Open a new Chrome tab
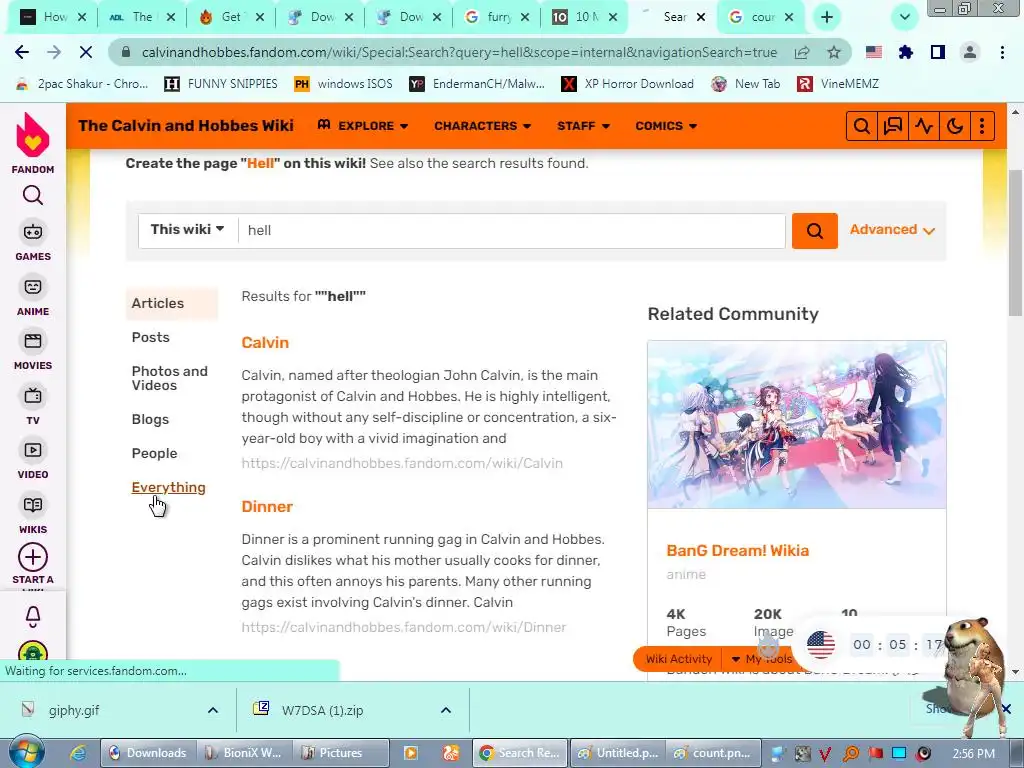 coord(827,17)
